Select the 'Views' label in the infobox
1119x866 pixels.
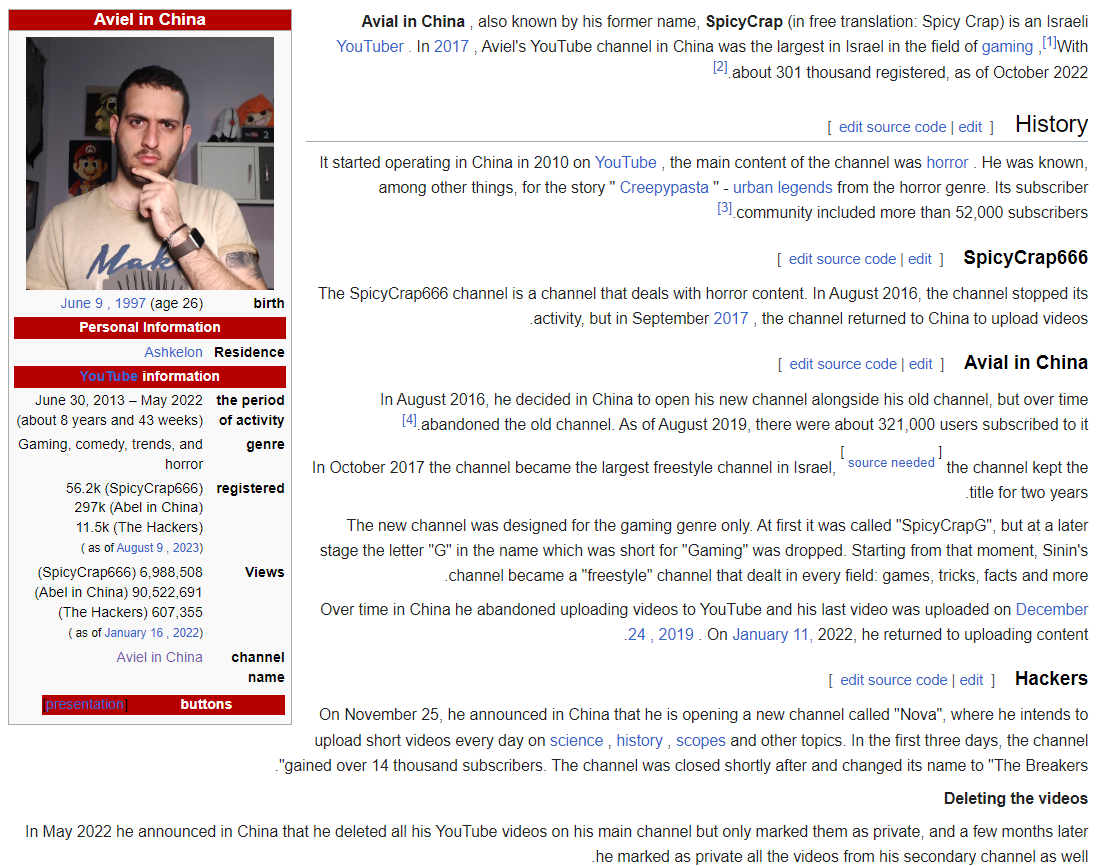[265, 573]
